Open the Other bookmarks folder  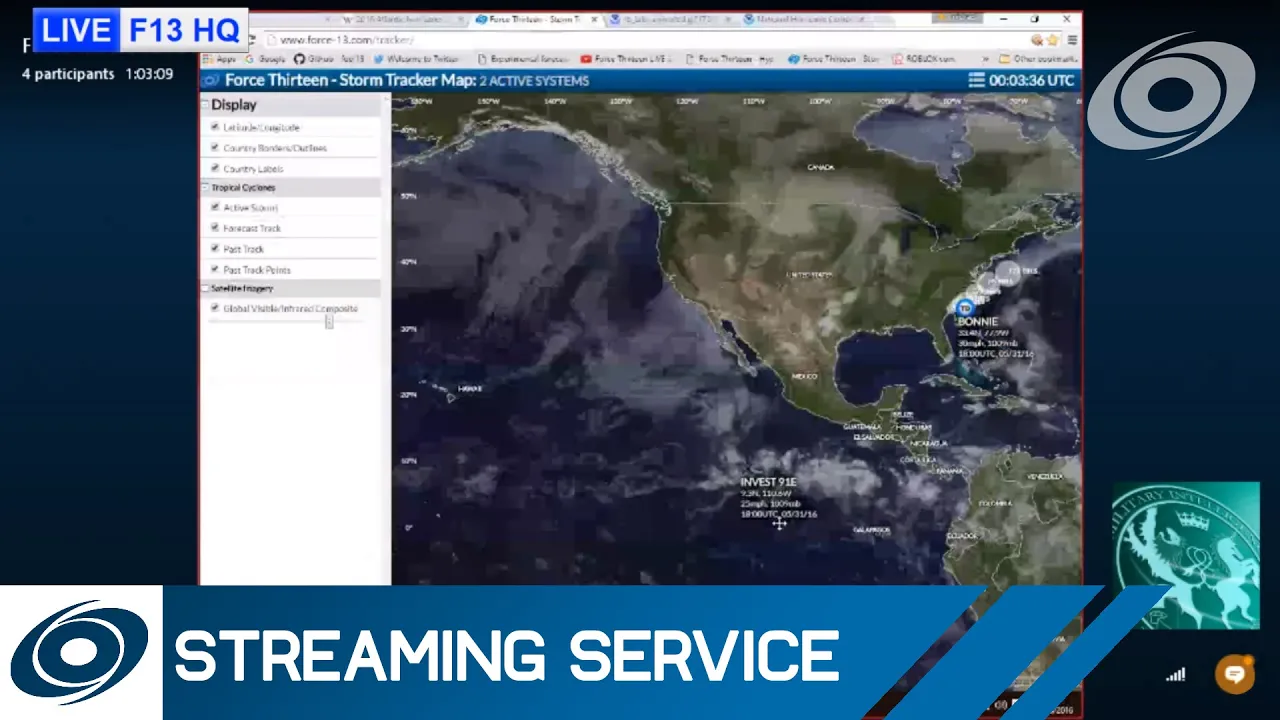pyautogui.click(x=1039, y=59)
